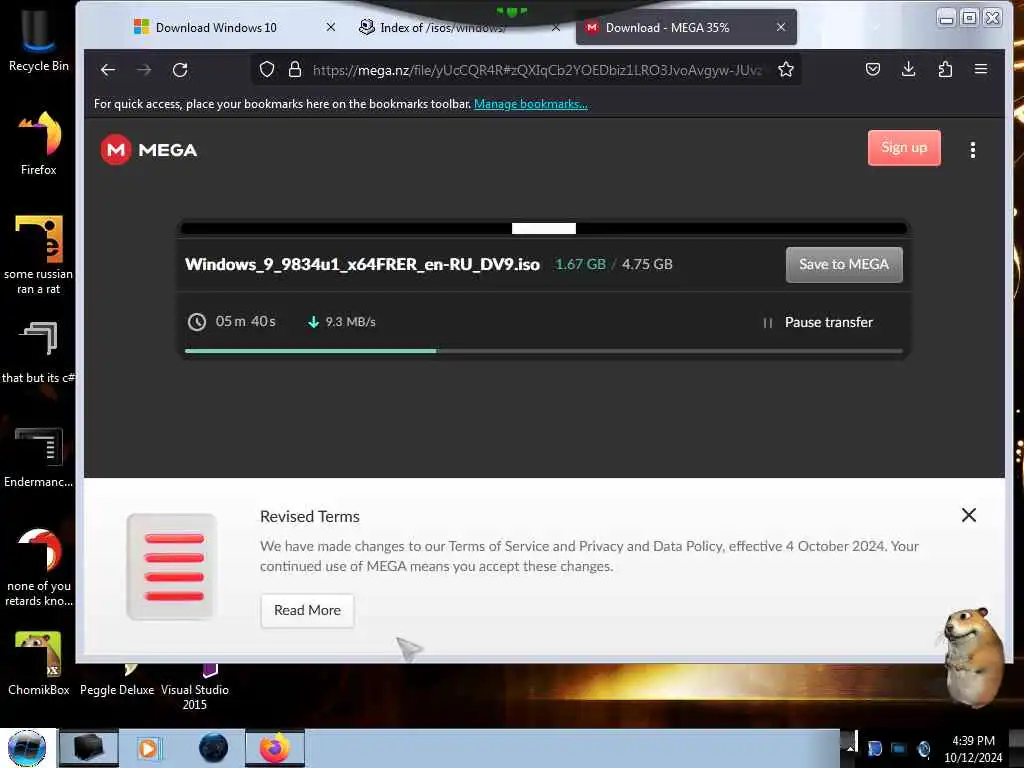
Task: Click the 05 m 40 s time remaining
Action: (x=246, y=322)
